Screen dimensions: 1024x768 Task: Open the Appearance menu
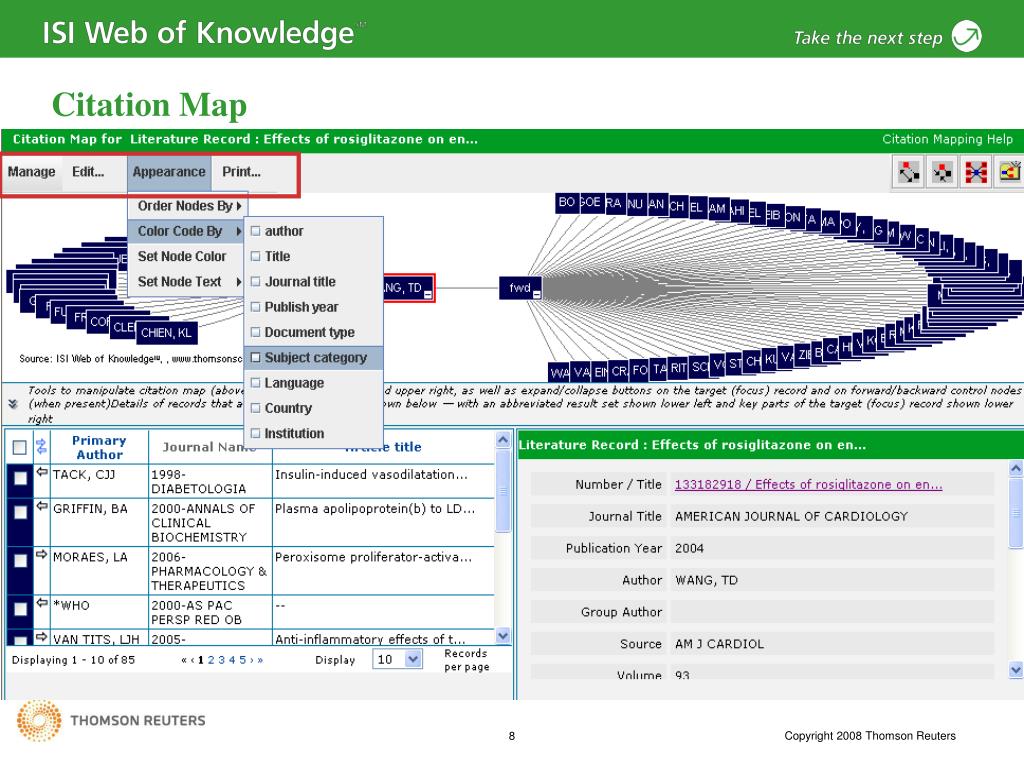tap(169, 172)
